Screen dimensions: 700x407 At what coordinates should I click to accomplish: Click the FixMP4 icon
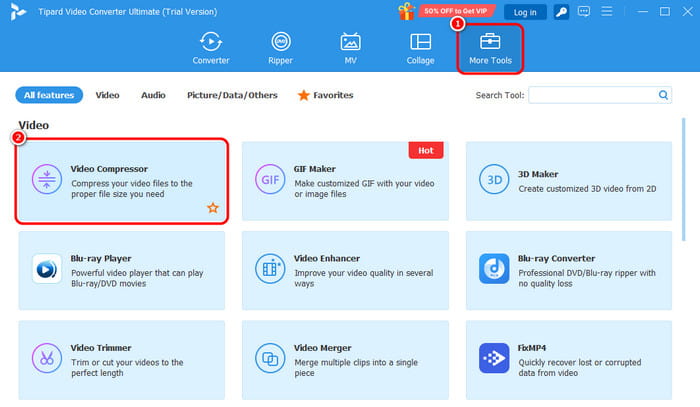[494, 358]
